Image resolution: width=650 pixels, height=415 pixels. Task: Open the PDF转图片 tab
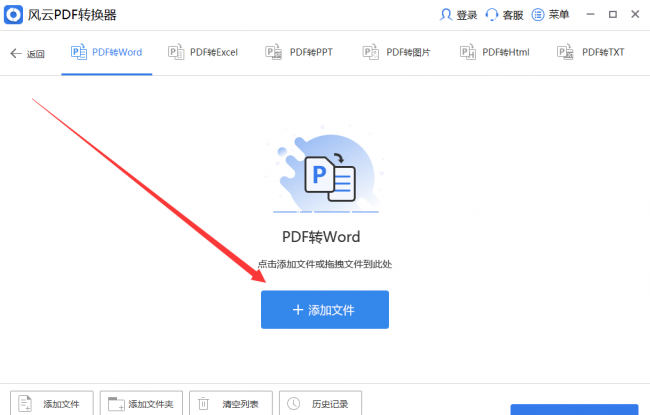click(396, 53)
